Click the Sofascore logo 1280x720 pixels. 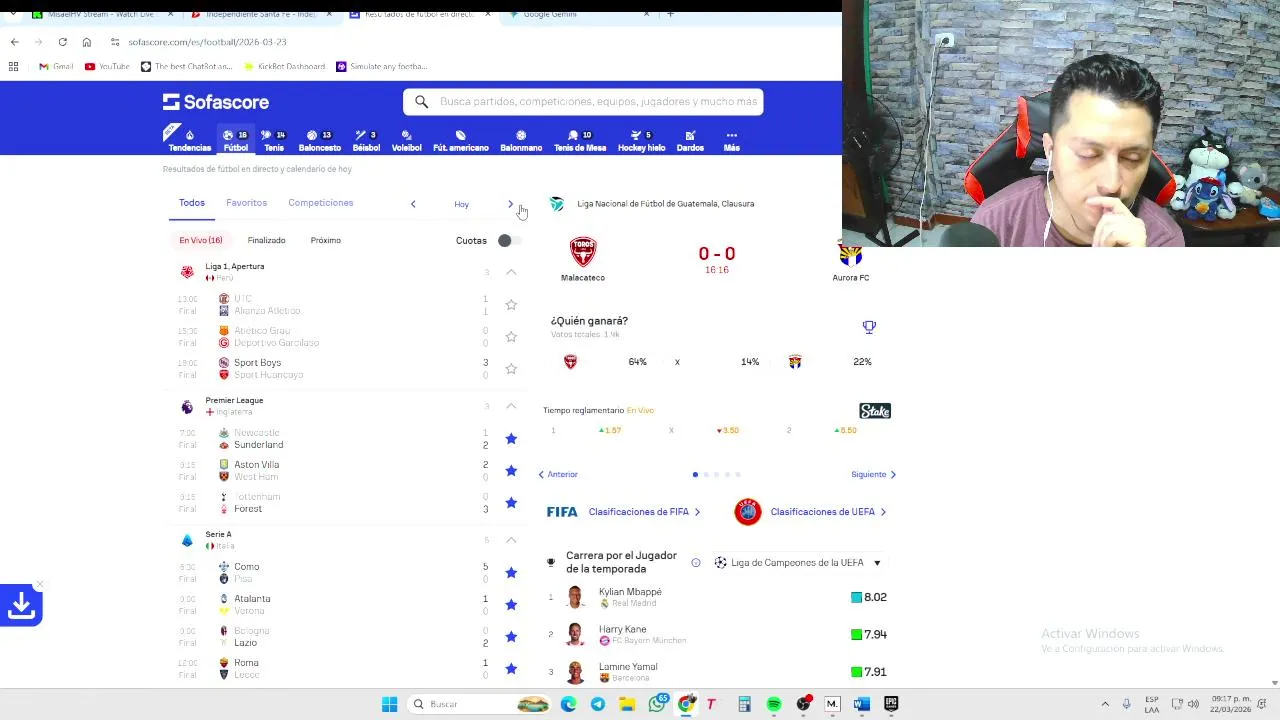(x=216, y=102)
